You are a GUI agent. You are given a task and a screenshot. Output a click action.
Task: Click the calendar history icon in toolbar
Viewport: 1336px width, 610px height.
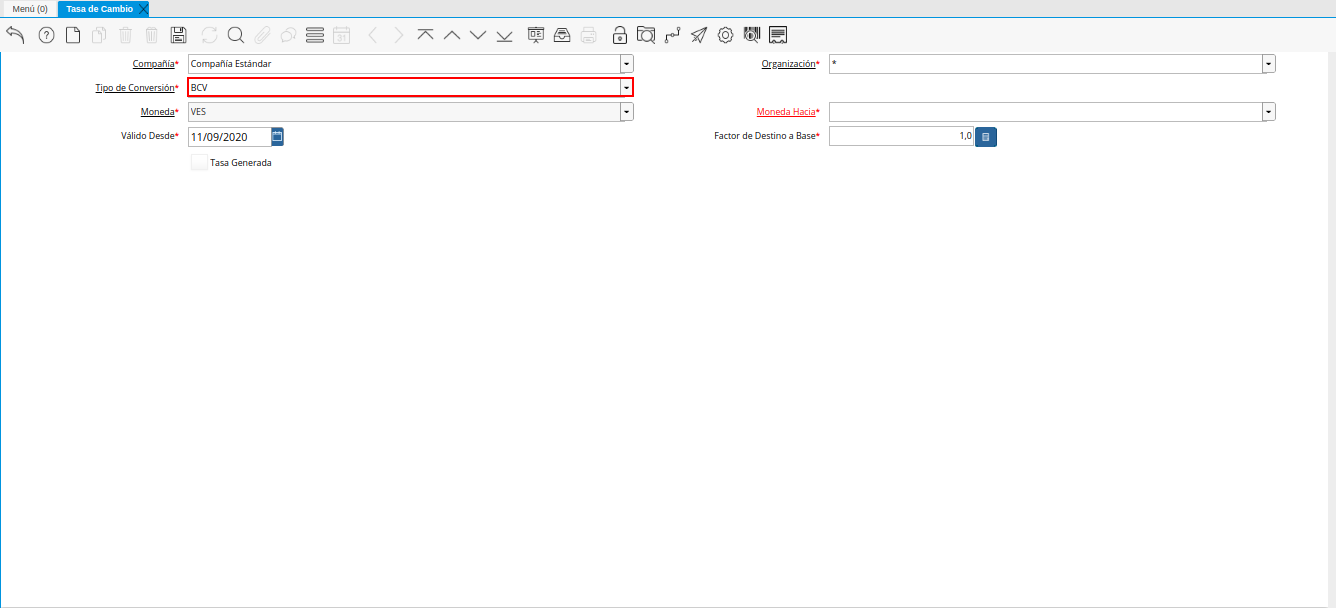click(342, 35)
